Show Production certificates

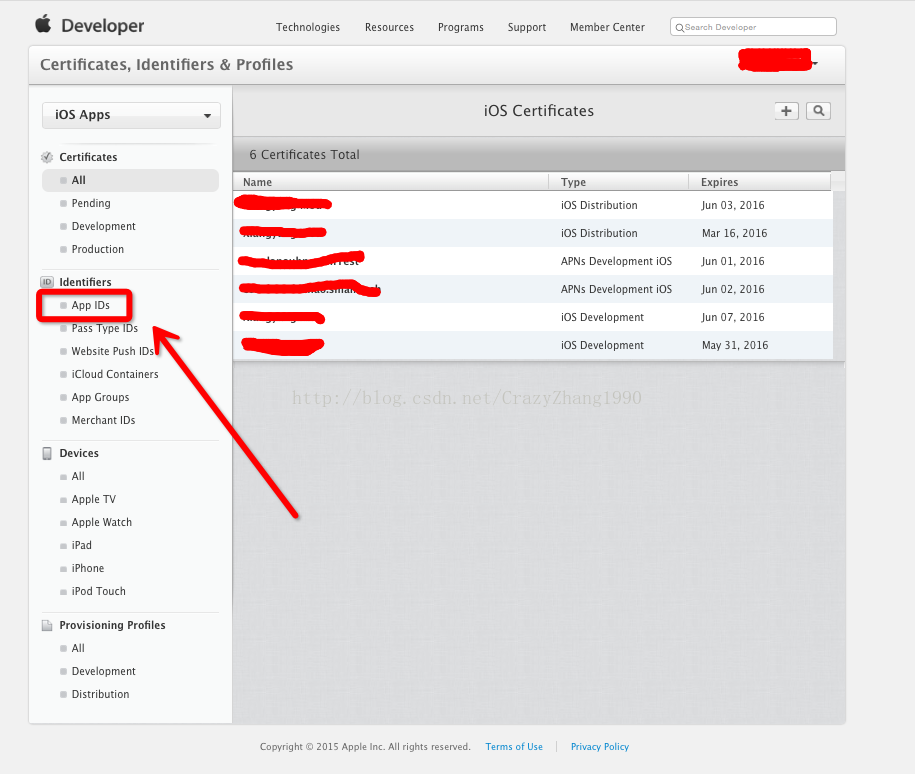[97, 249]
